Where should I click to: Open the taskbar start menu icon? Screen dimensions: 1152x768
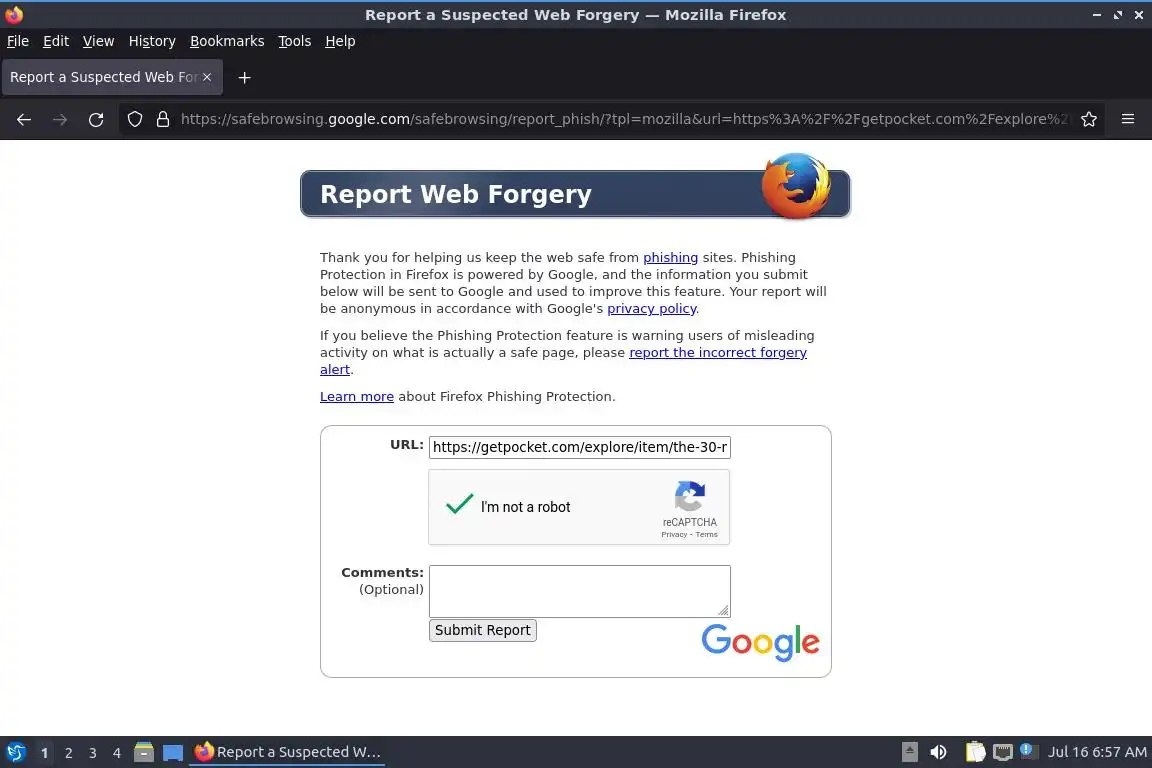pyautogui.click(x=15, y=752)
